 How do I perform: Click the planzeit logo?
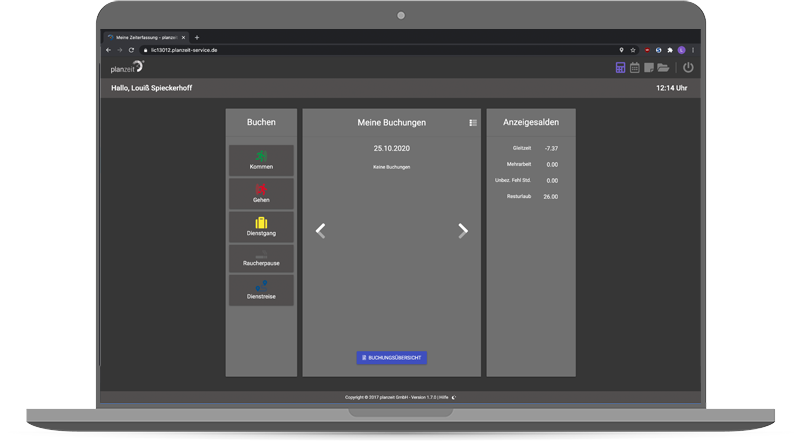click(x=128, y=67)
